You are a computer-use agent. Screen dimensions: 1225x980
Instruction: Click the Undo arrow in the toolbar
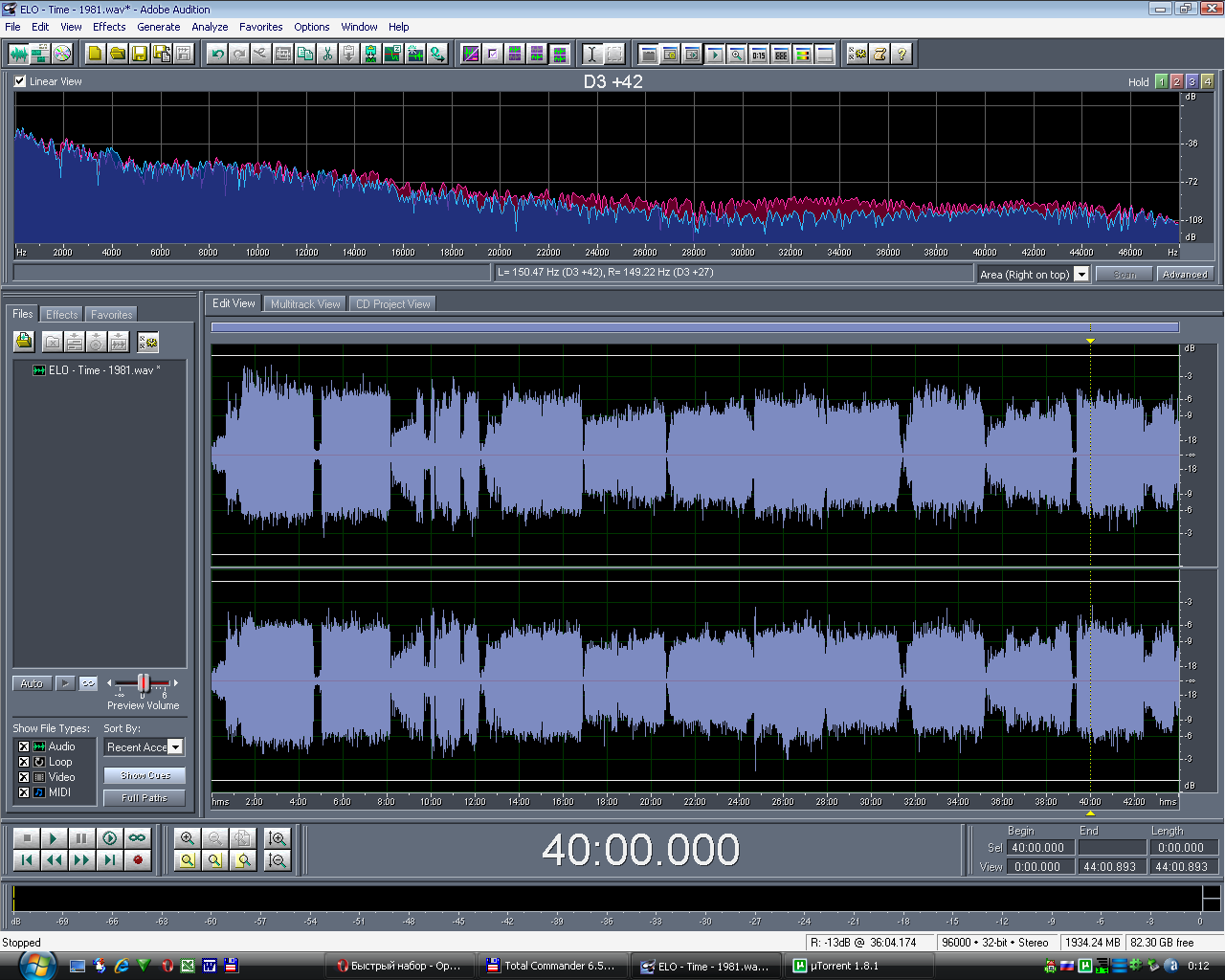[217, 55]
